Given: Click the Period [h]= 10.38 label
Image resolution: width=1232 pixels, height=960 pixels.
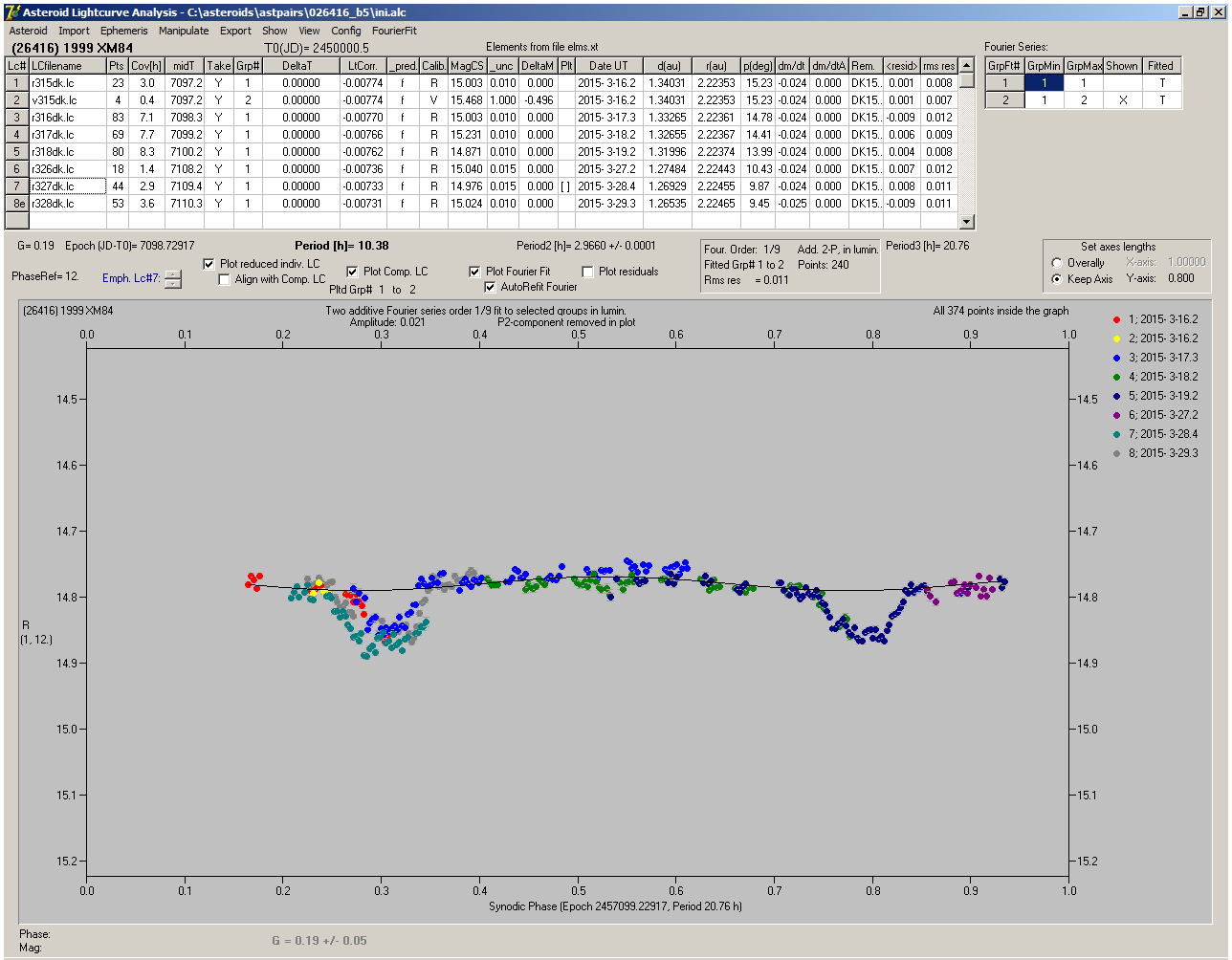Looking at the screenshot, I should pyautogui.click(x=342, y=246).
